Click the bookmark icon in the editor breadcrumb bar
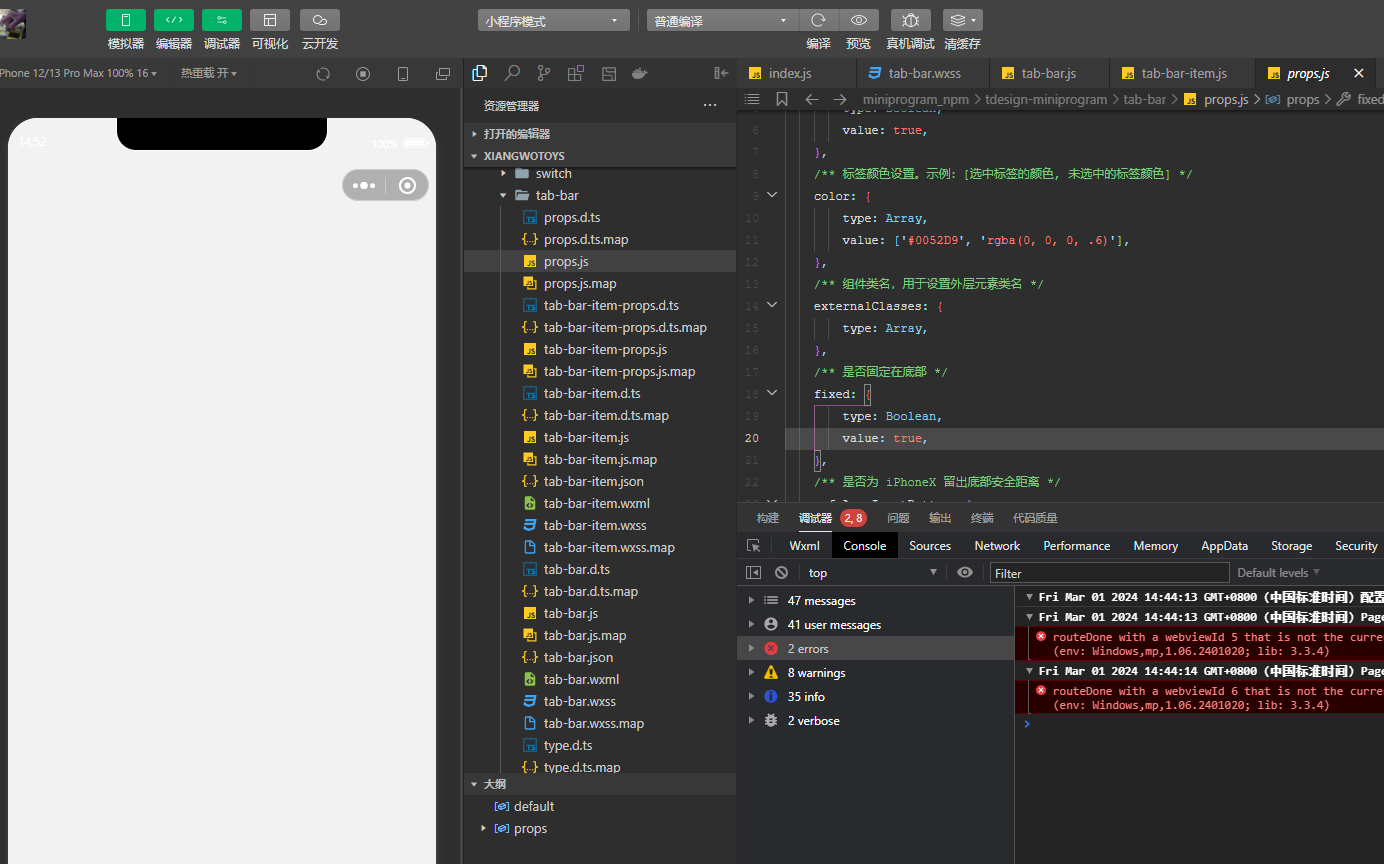Screen dimensions: 1384x864 (x=782, y=99)
